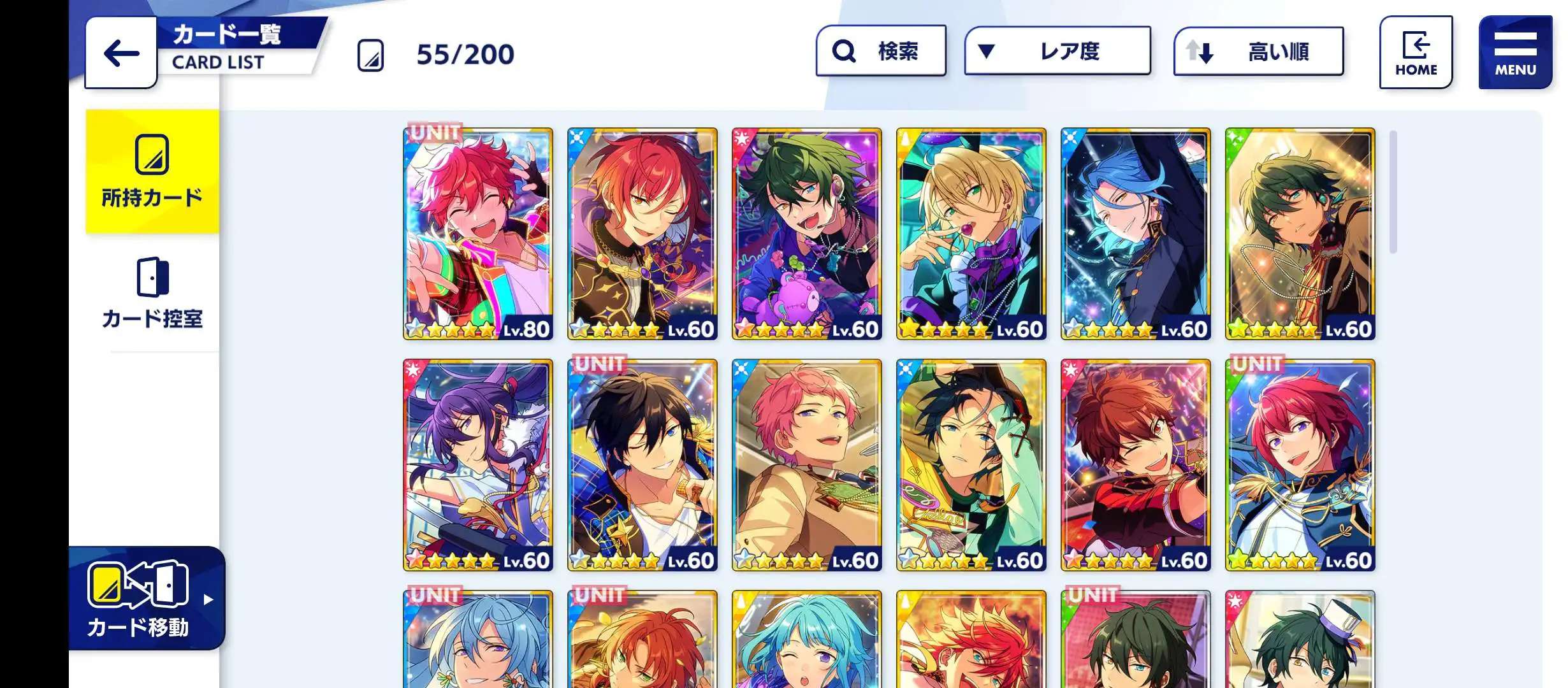
Task: Open the MENU hamburger button
Action: click(1515, 52)
